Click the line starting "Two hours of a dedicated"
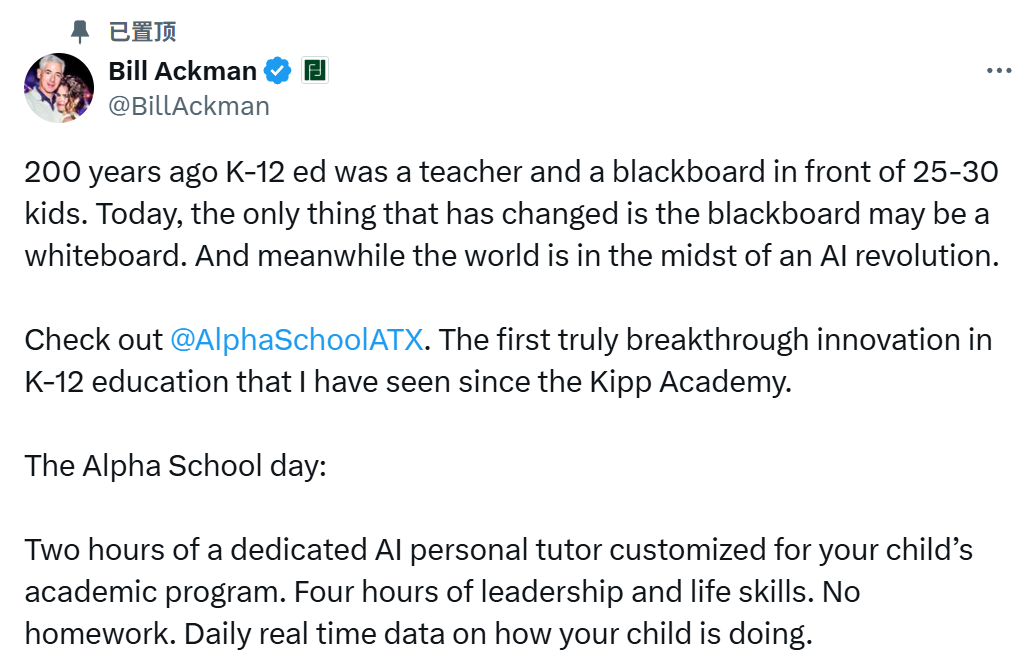The height and width of the screenshot is (672, 1027). point(498,549)
